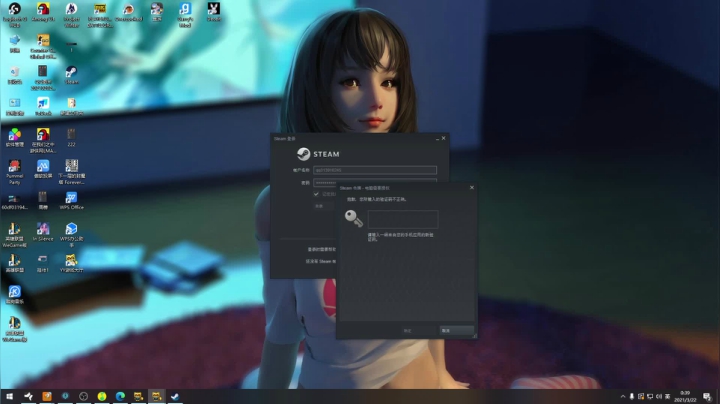720x404 pixels.
Task: Click the Steam Guard code input box
Action: pyautogui.click(x=403, y=219)
